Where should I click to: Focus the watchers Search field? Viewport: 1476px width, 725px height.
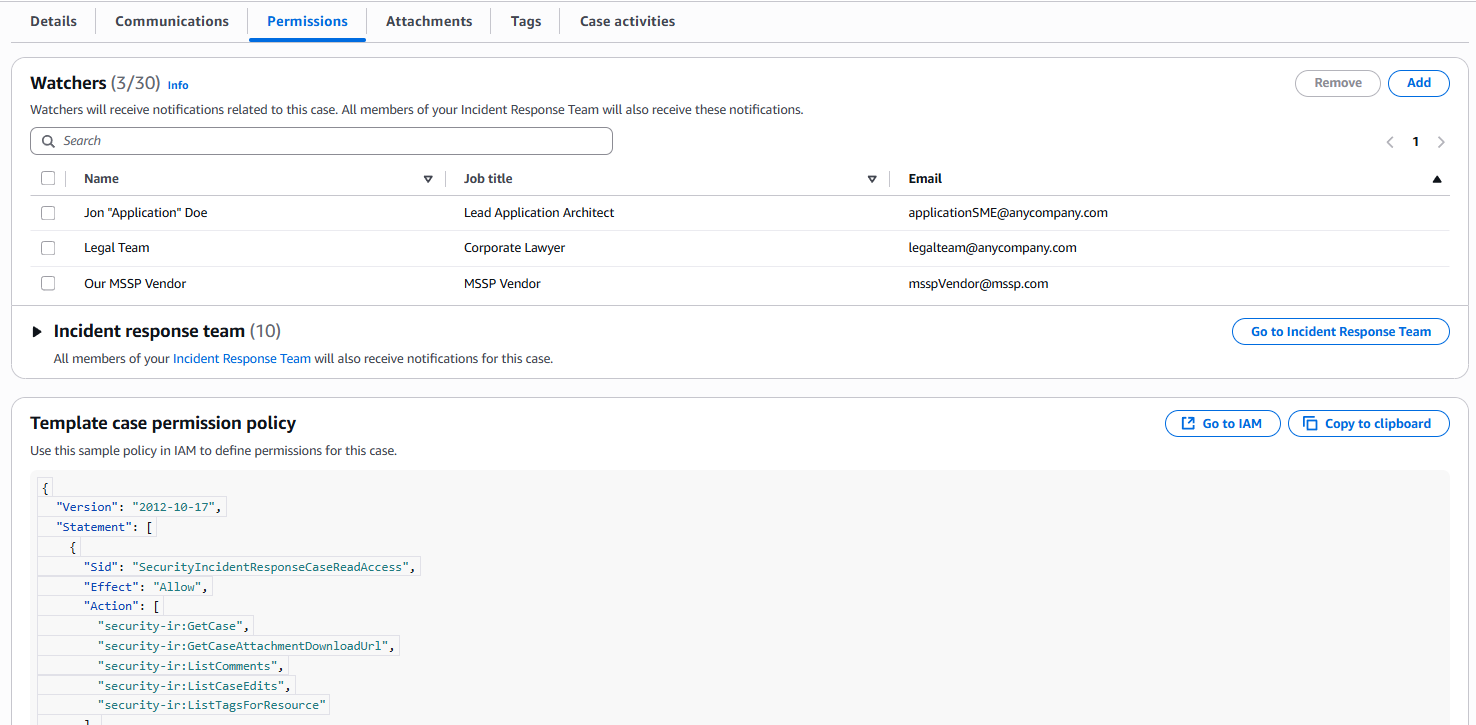[321, 141]
